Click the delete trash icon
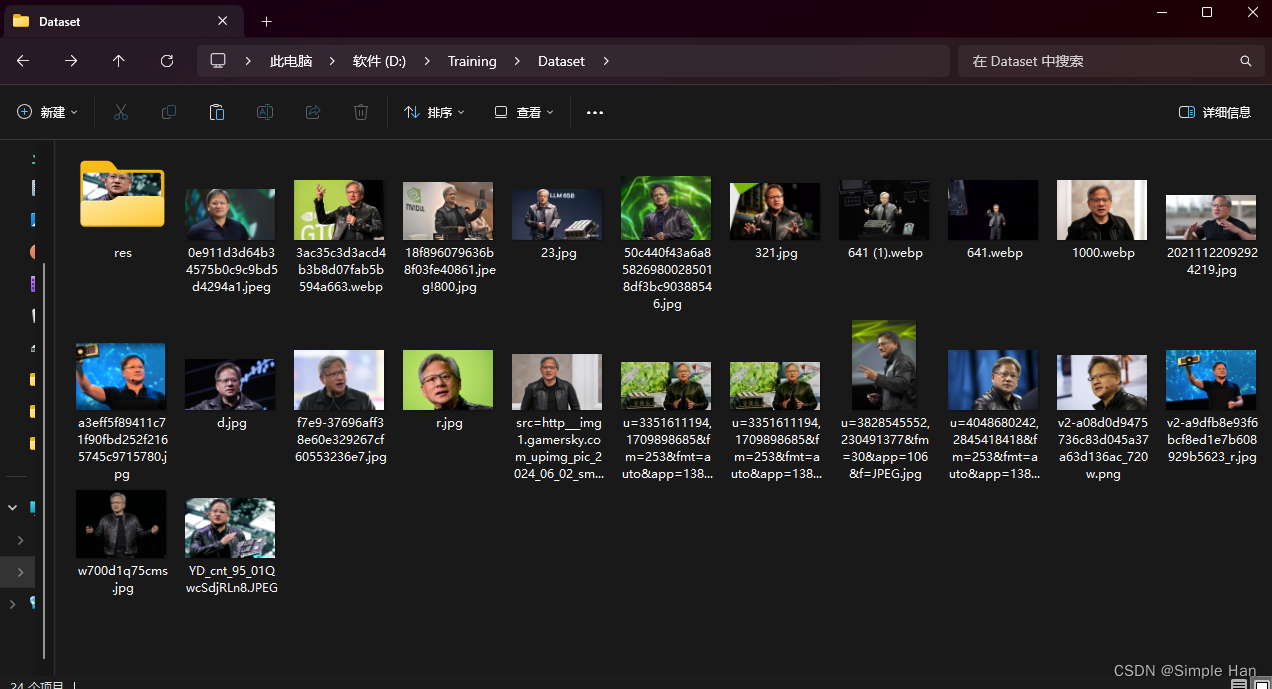 click(361, 112)
